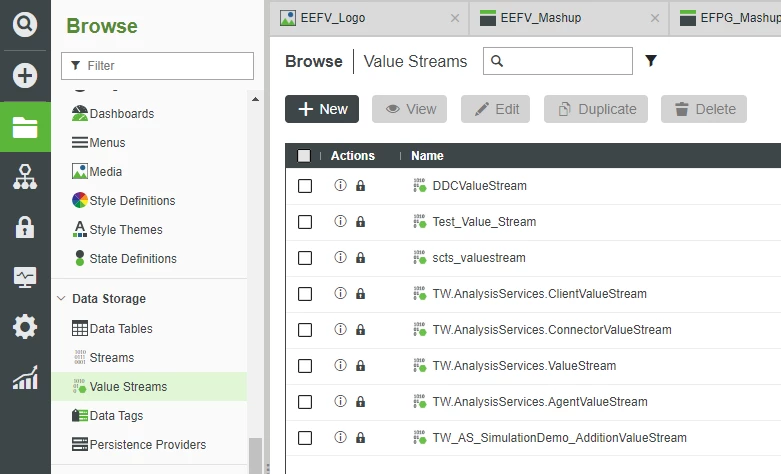Screen dimensions: 781x474
Task: Check the TW.AnalysisServices.ValueStream checkbox
Action: pyautogui.click(x=305, y=366)
